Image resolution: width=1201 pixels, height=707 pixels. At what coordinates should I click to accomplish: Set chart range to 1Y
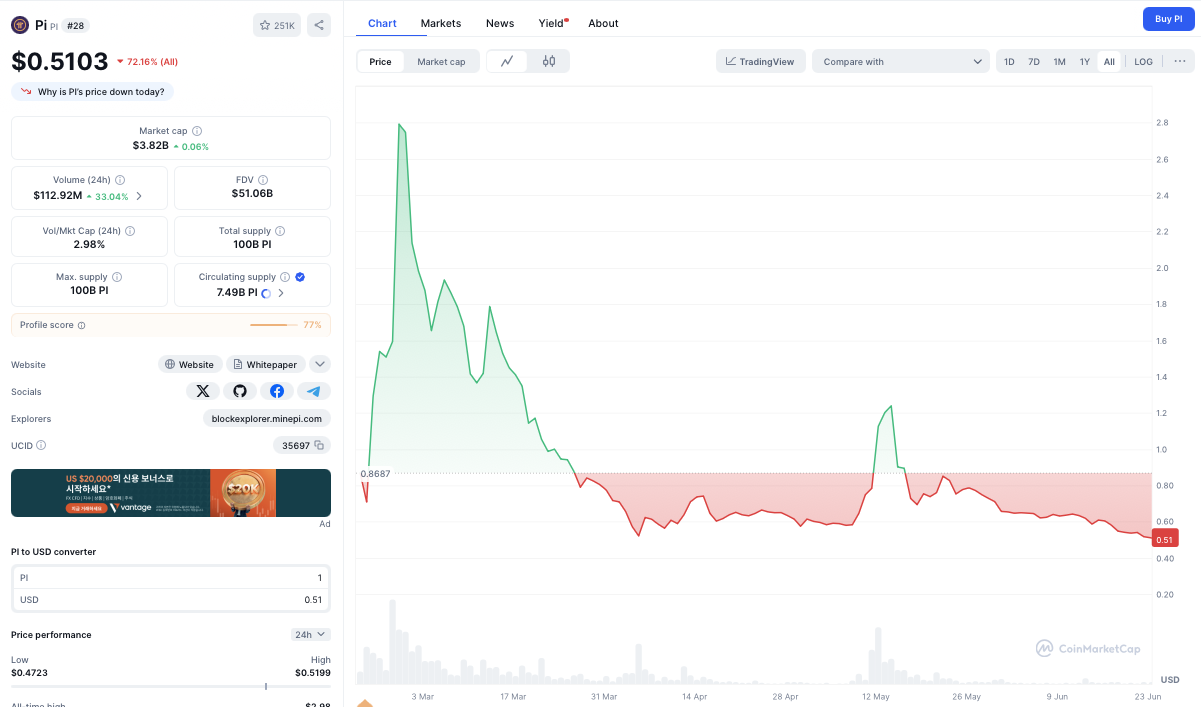(x=1085, y=61)
